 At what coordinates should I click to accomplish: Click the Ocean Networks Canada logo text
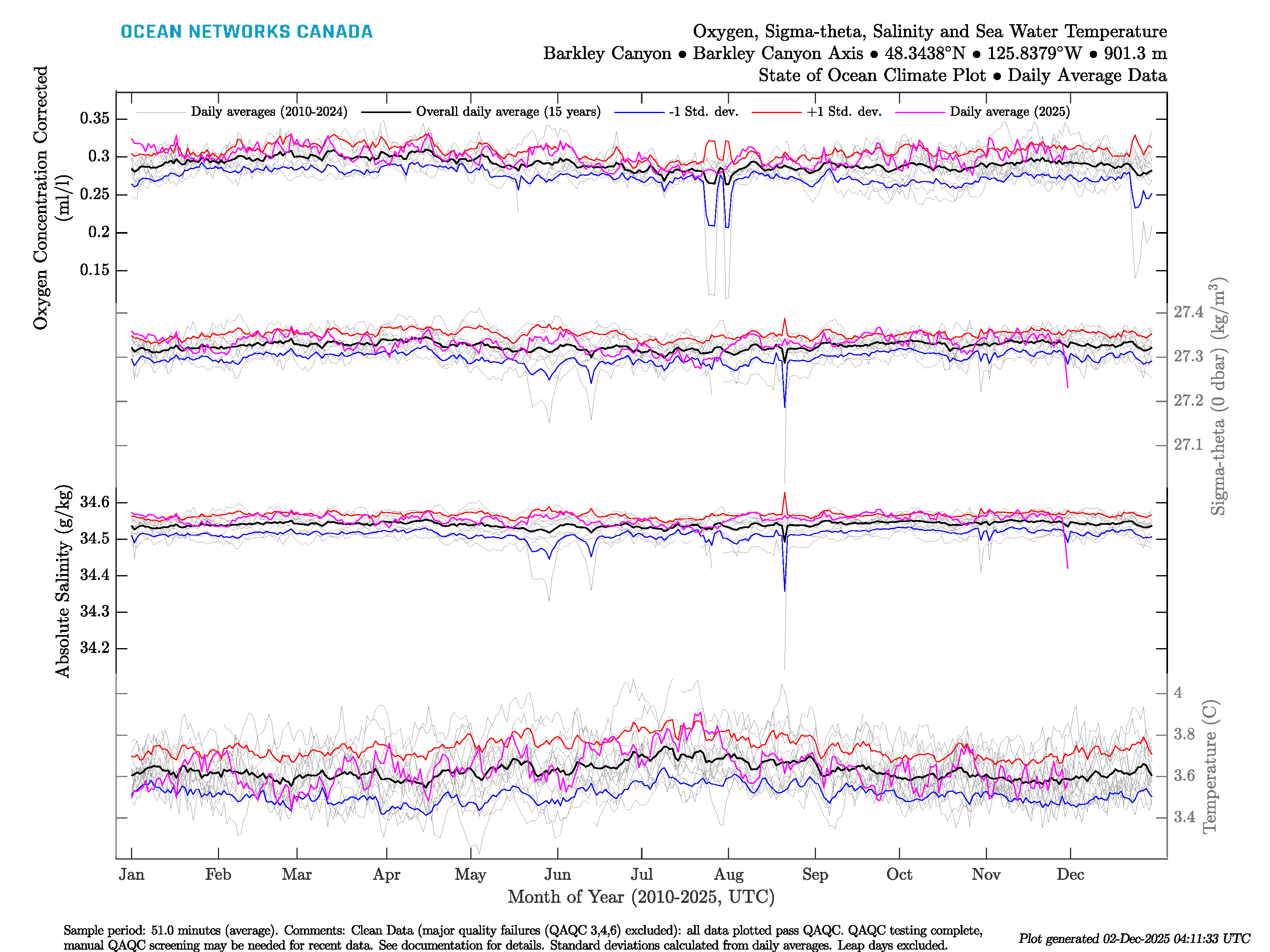(246, 32)
